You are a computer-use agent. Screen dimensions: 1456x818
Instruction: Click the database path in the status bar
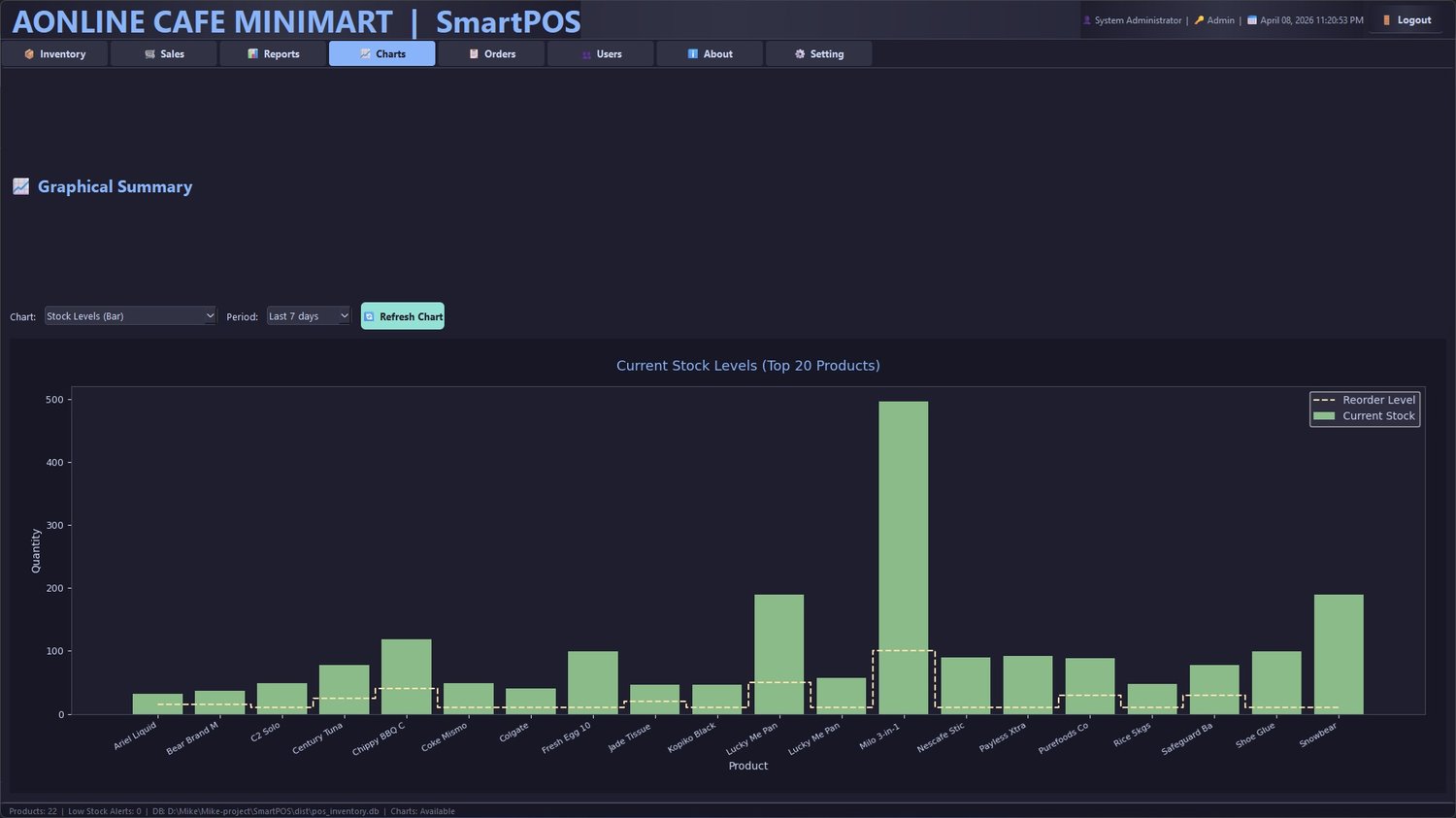265,811
